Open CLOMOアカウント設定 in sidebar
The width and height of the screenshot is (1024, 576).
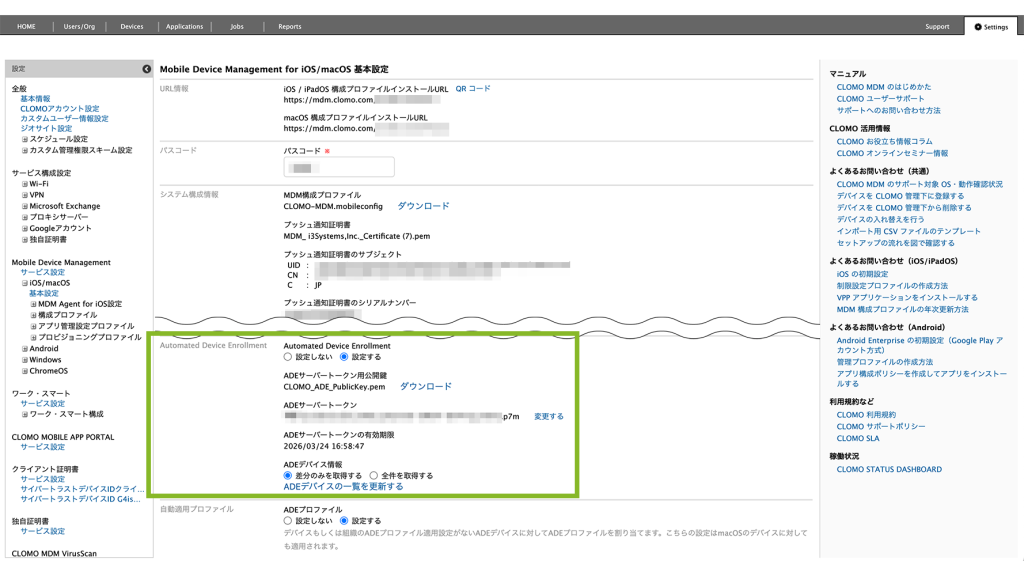click(x=60, y=109)
